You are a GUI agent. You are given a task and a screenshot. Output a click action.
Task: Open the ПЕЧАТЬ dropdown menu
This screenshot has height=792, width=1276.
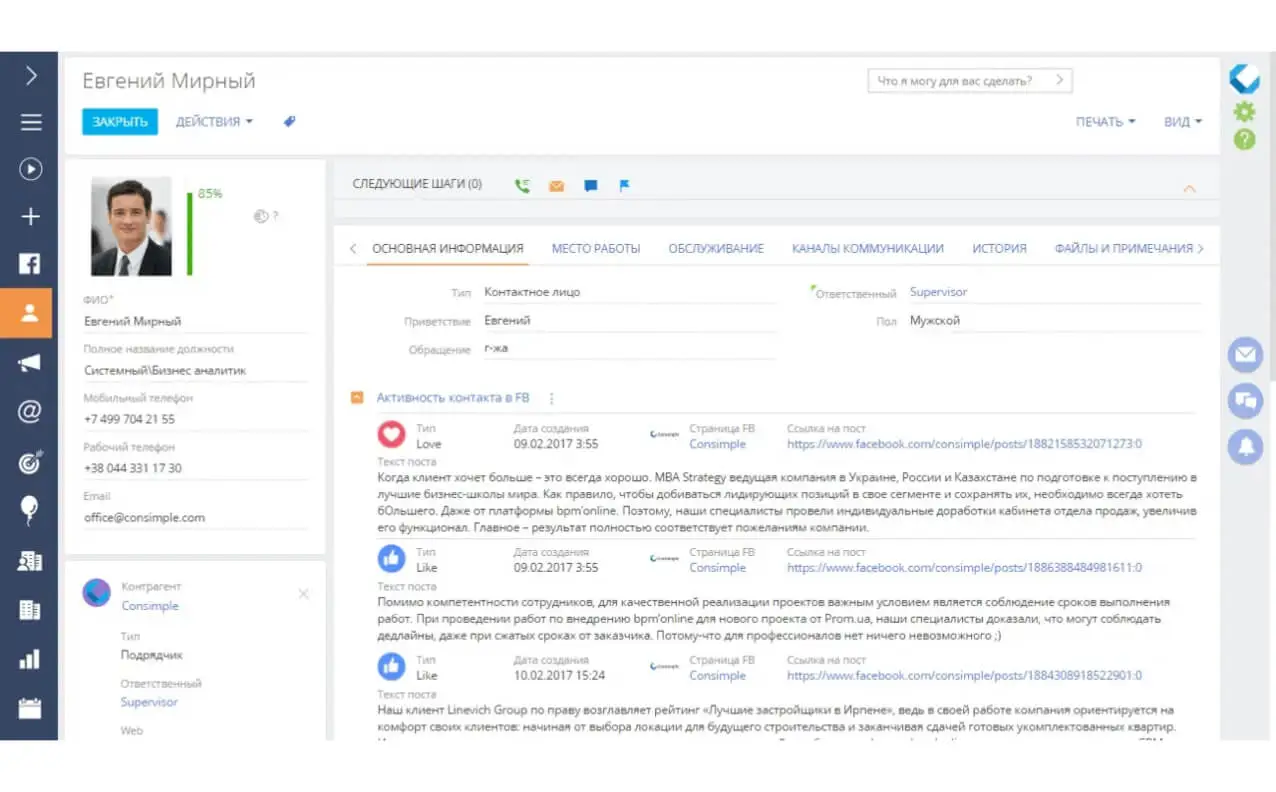pyautogui.click(x=1105, y=122)
